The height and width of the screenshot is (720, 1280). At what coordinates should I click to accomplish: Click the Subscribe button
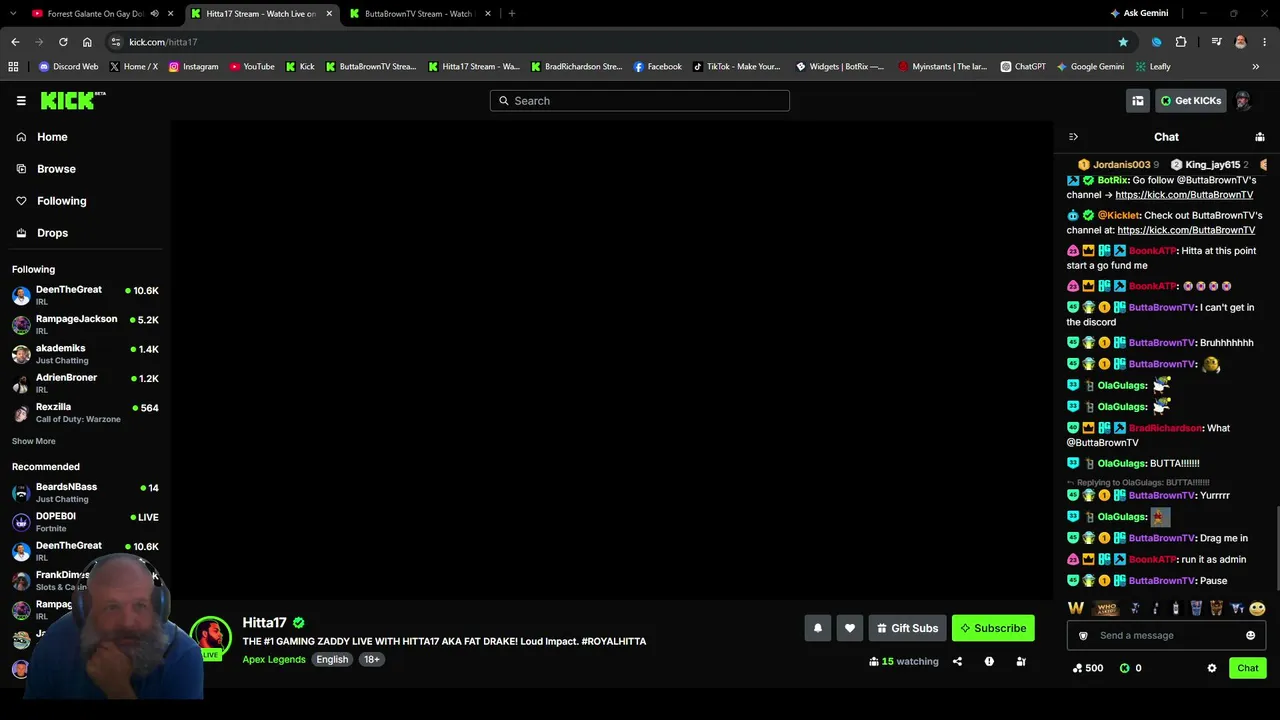(993, 628)
